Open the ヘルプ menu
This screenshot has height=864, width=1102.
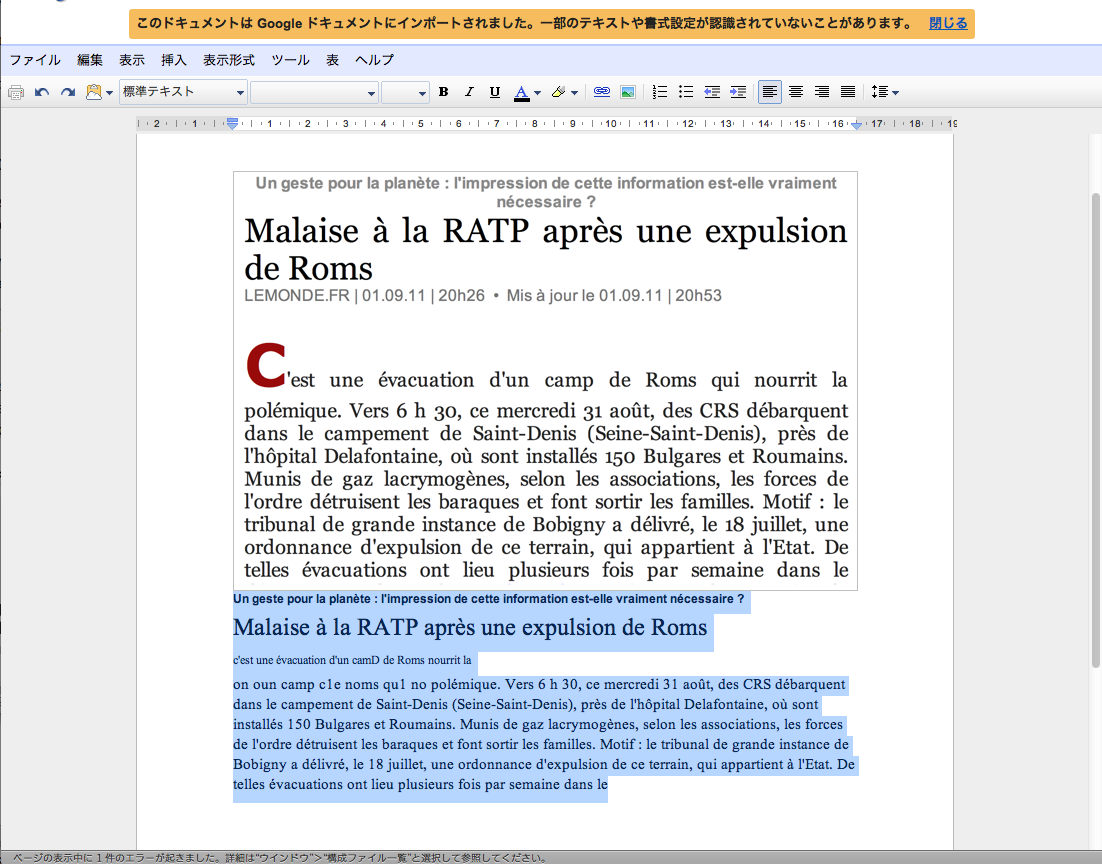(375, 60)
